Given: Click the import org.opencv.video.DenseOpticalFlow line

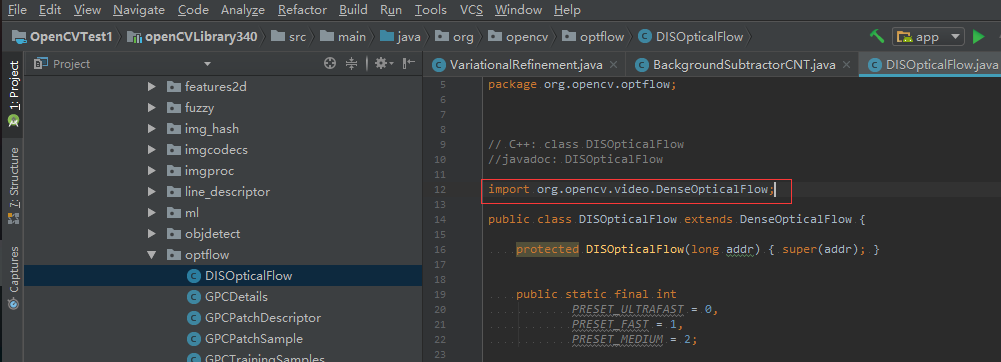Looking at the screenshot, I should 631,189.
